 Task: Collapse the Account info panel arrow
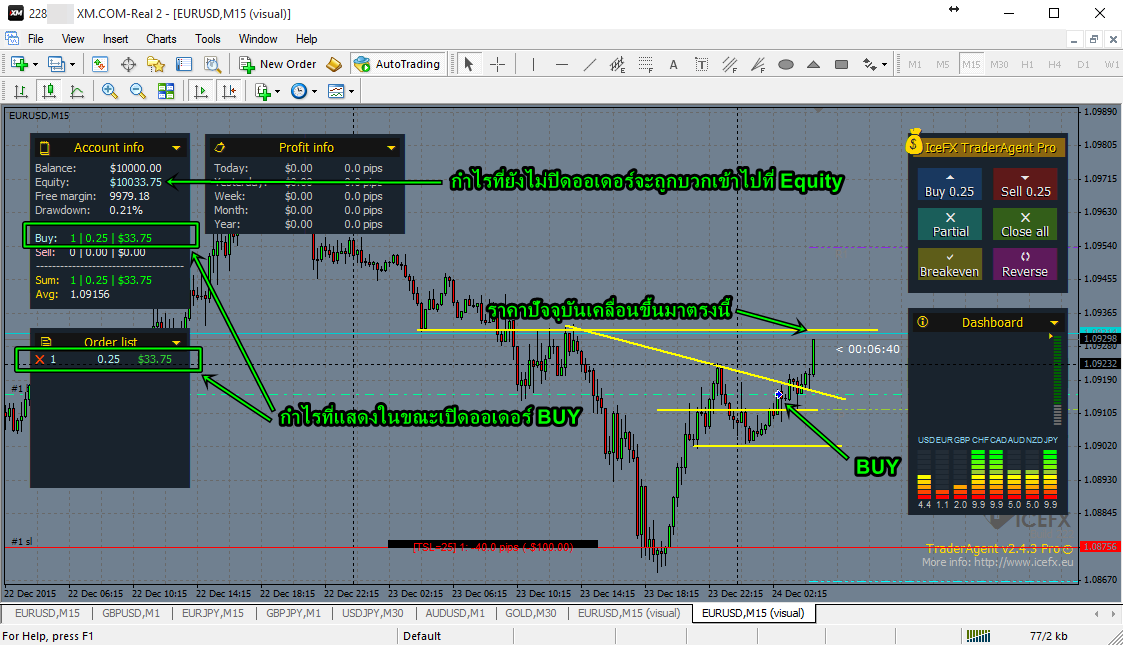pyautogui.click(x=175, y=147)
